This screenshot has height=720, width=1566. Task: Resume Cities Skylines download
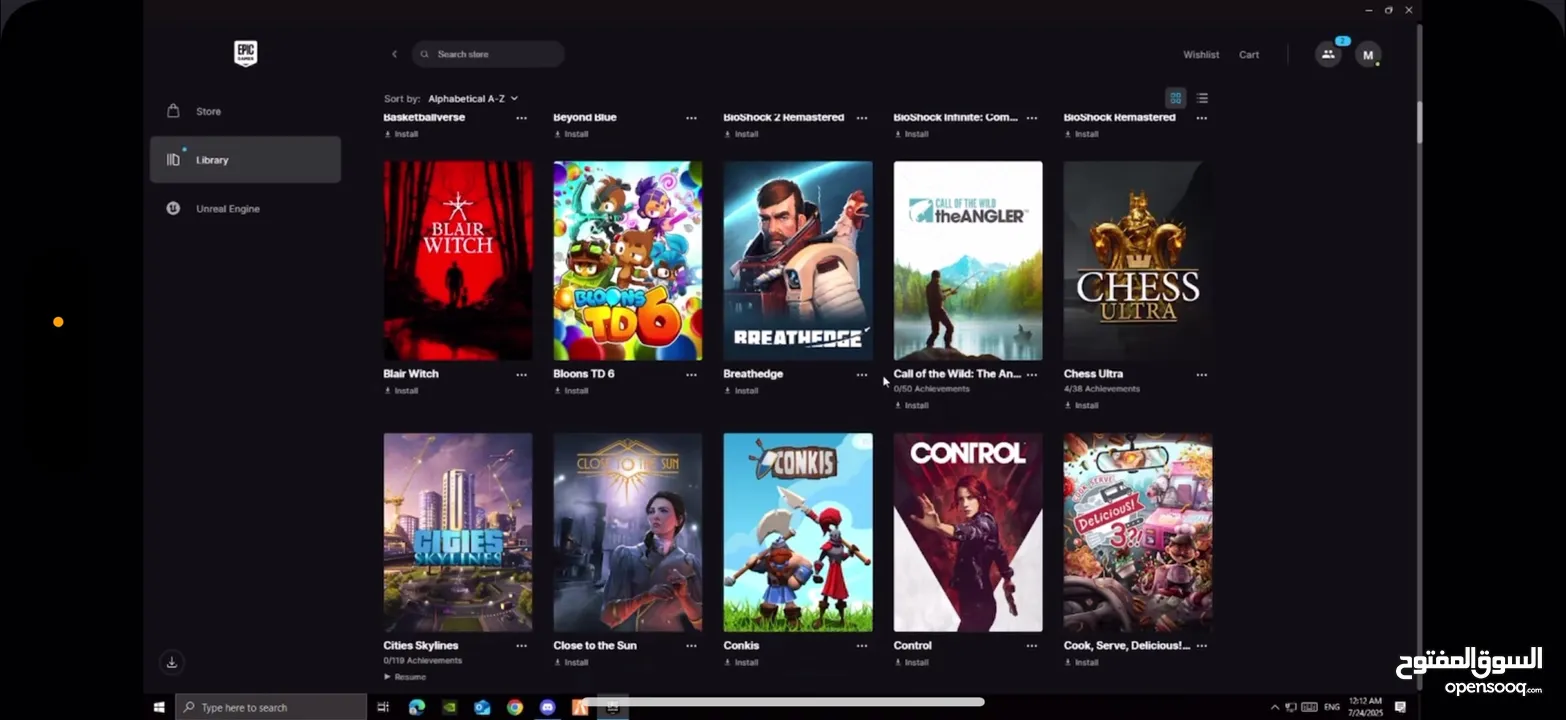tap(405, 677)
